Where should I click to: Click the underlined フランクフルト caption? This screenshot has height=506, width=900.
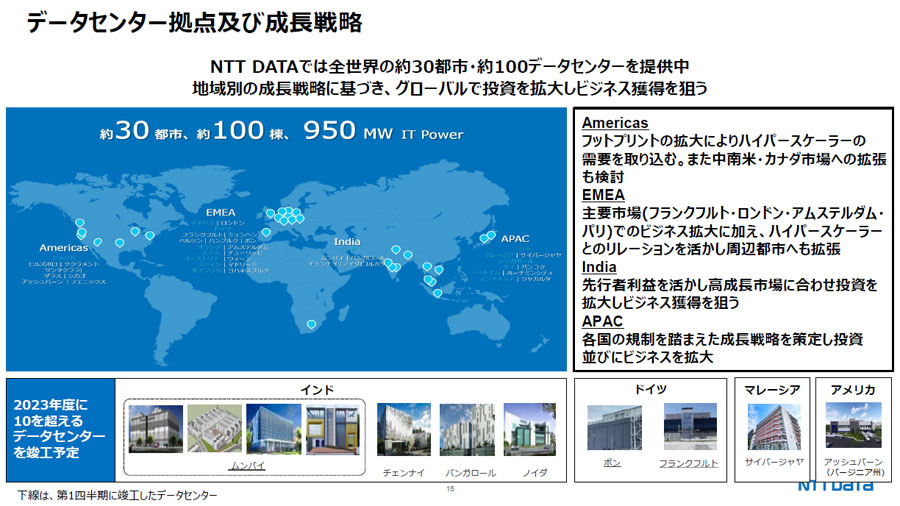[x=688, y=463]
